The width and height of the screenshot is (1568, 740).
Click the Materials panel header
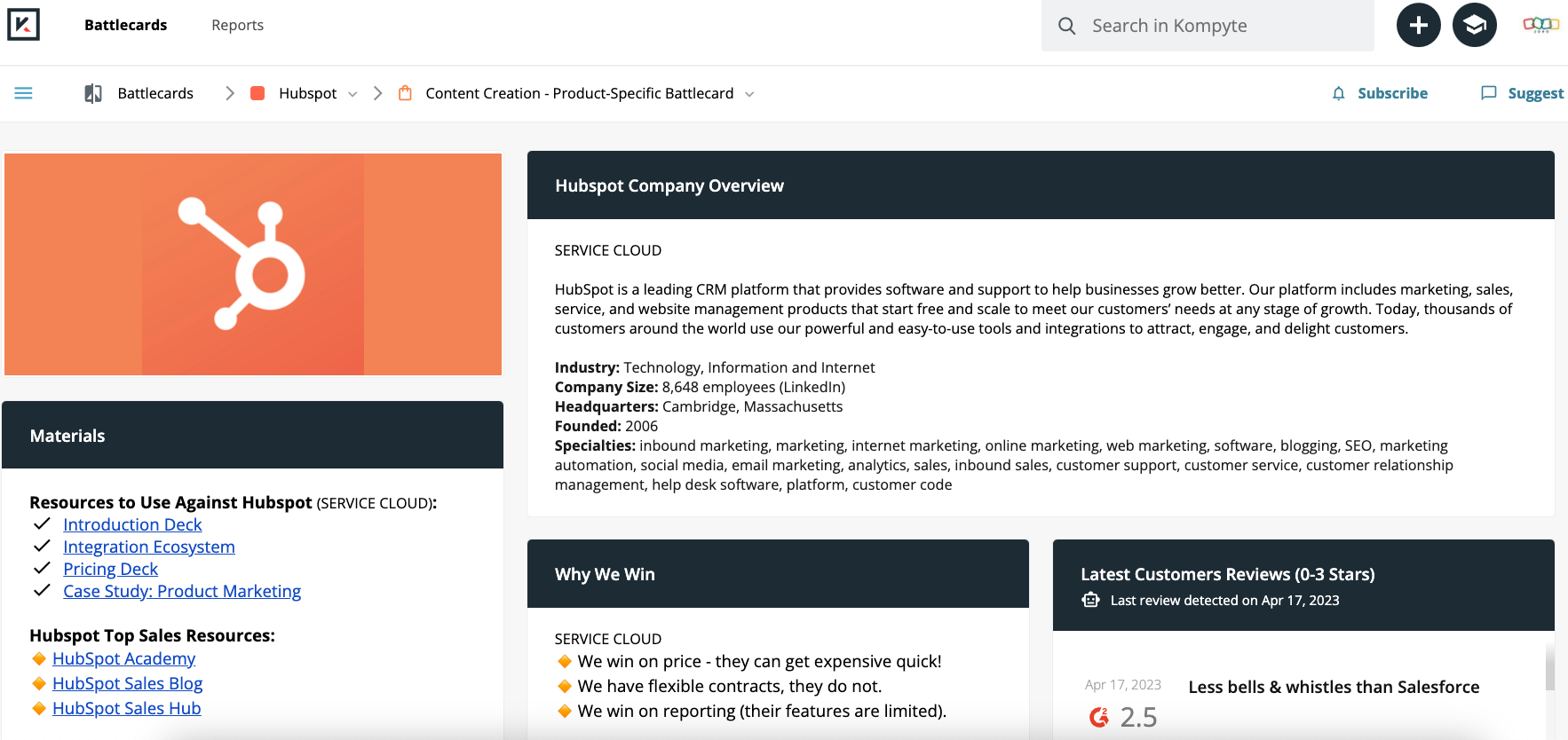point(252,435)
